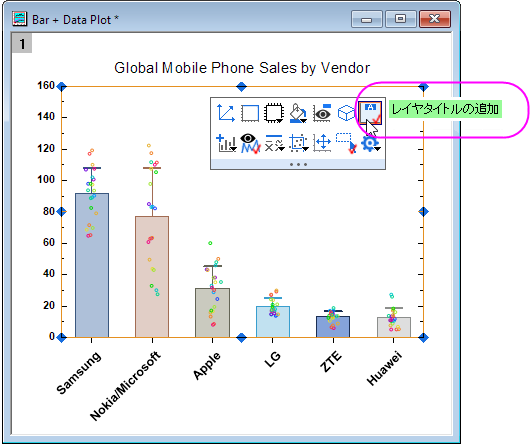Open the paint bucket fill color dropdown
The image size is (531, 446).
coord(298,113)
